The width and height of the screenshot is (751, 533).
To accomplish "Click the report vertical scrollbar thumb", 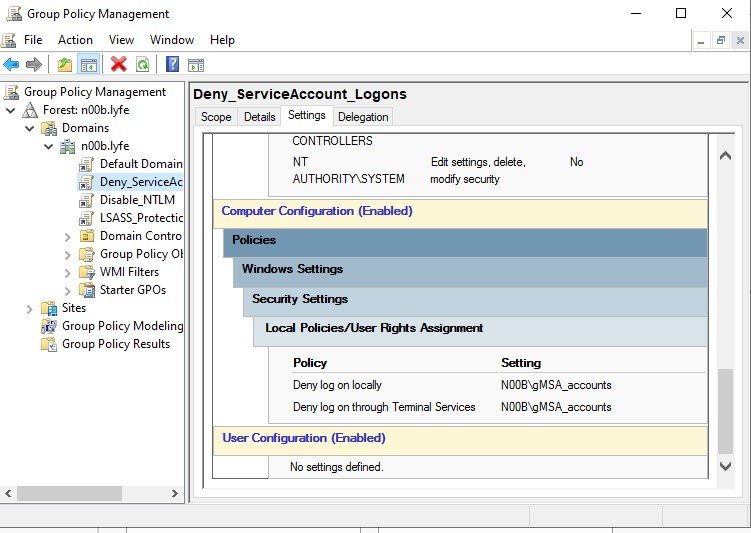I will [725, 411].
